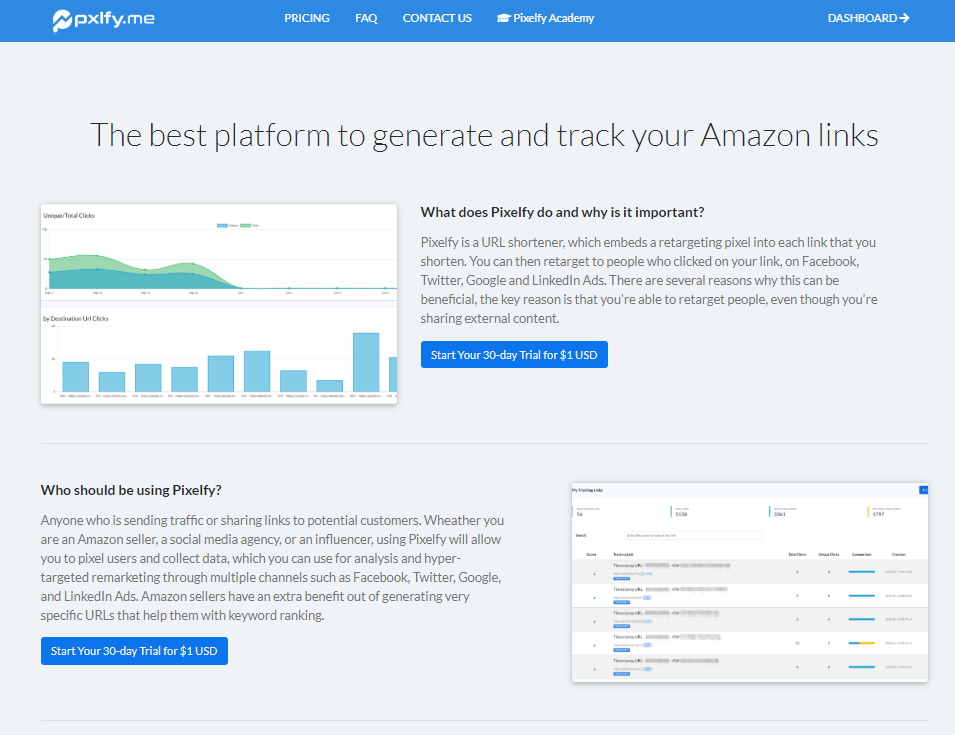Image resolution: width=955 pixels, height=735 pixels.
Task: Open the DASHBOARD text link
Action: coord(861,18)
